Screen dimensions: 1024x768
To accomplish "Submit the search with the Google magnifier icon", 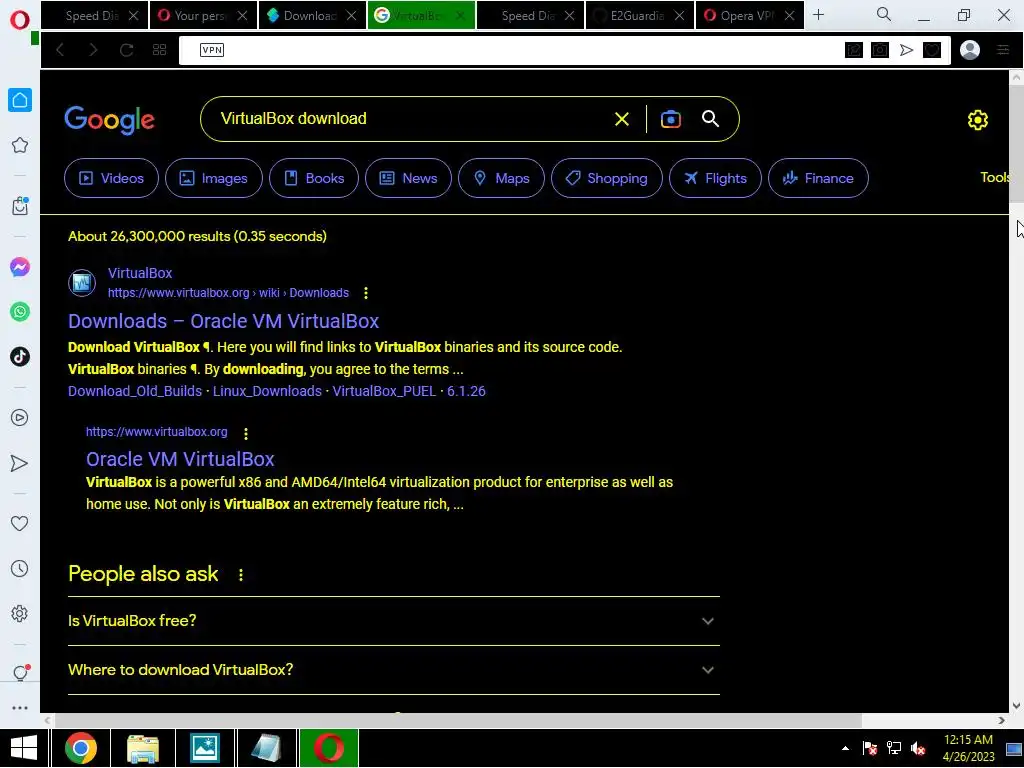I will 711,119.
